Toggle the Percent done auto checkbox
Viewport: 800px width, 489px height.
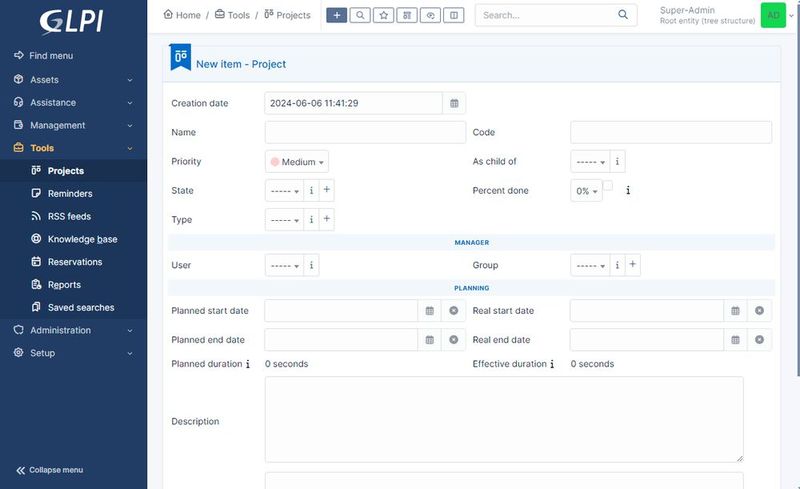point(608,185)
